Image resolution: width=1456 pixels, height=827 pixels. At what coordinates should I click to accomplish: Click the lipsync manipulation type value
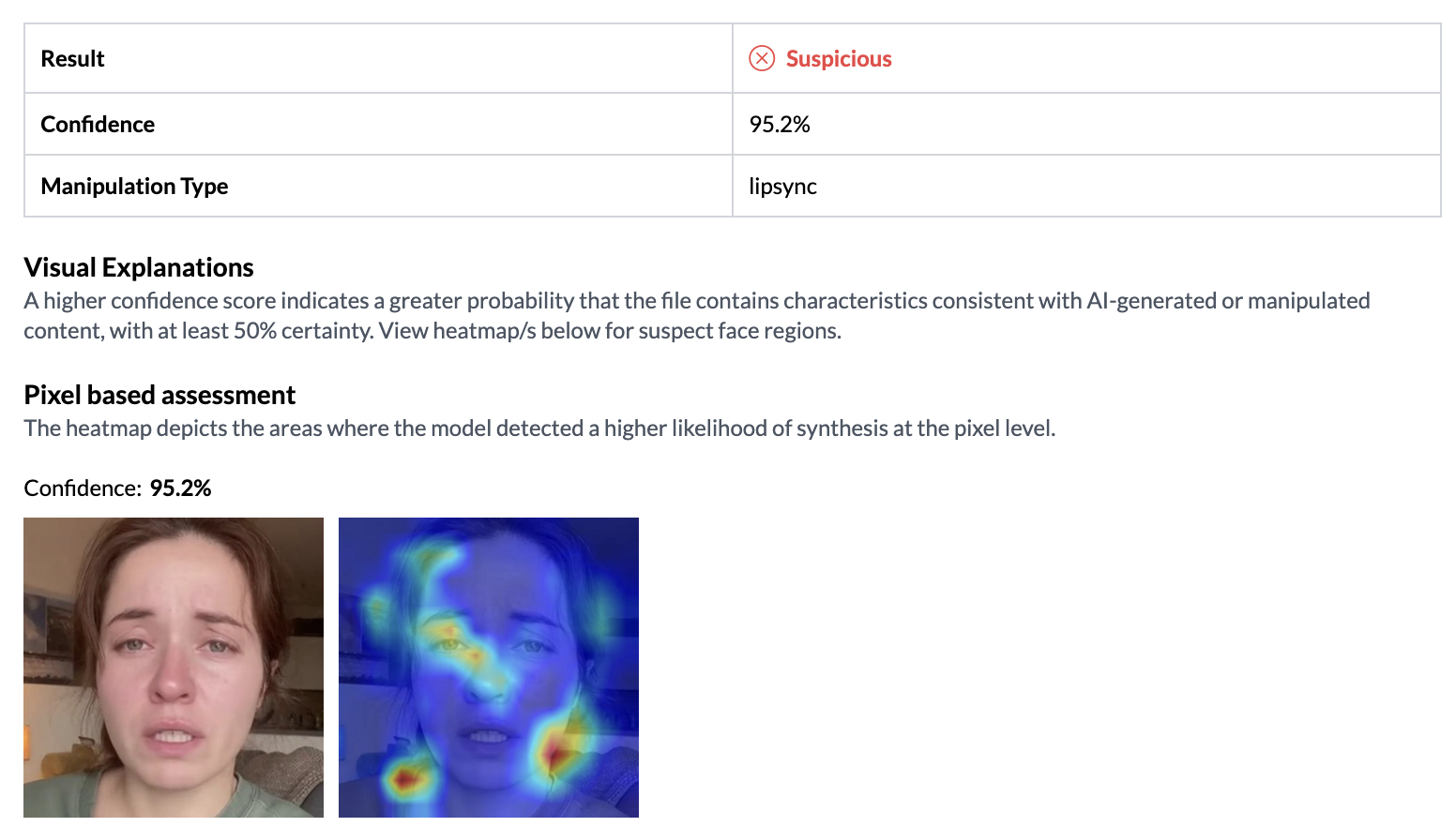click(782, 186)
